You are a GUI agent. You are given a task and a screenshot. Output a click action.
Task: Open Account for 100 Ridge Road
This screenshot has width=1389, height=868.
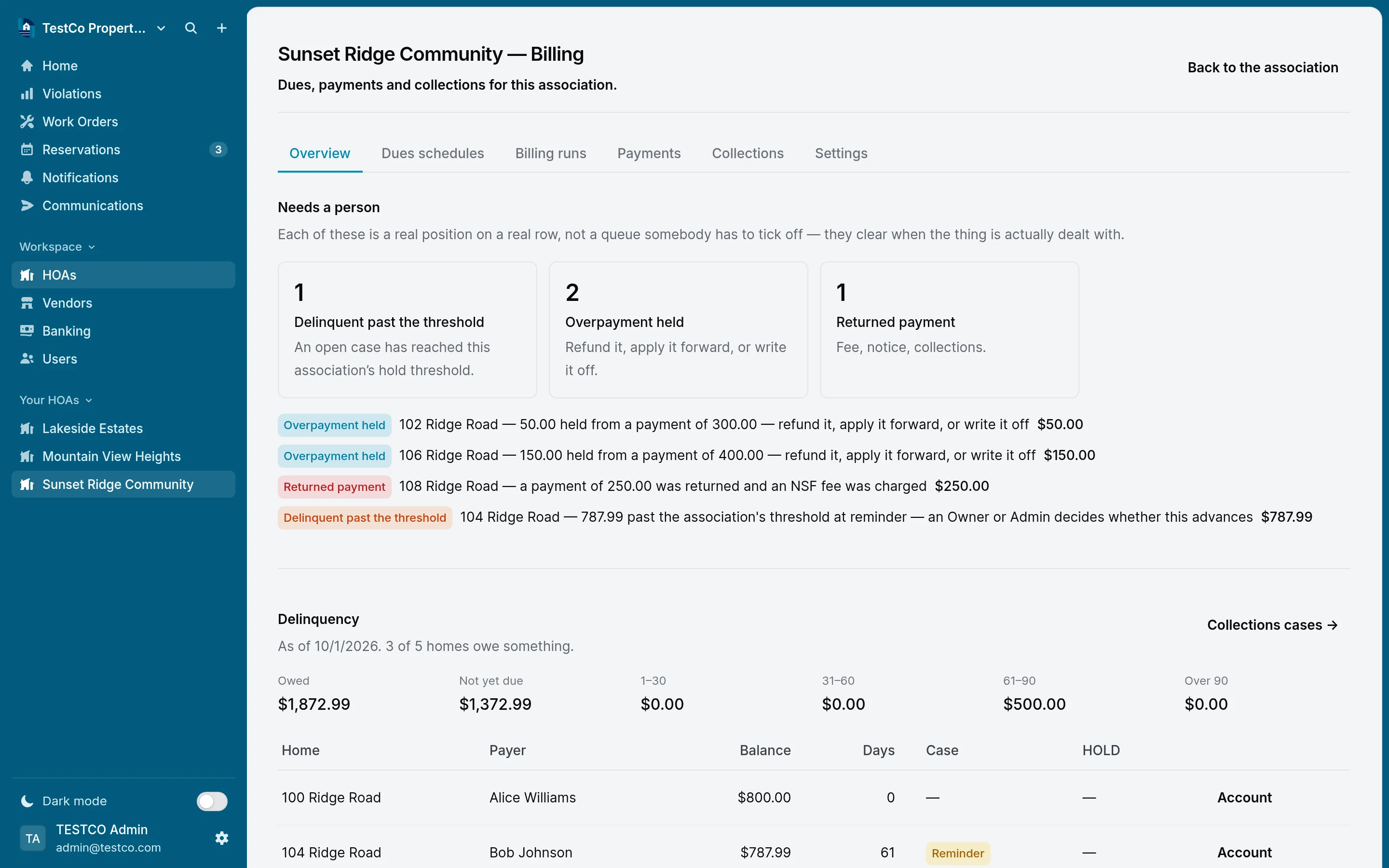1244,798
